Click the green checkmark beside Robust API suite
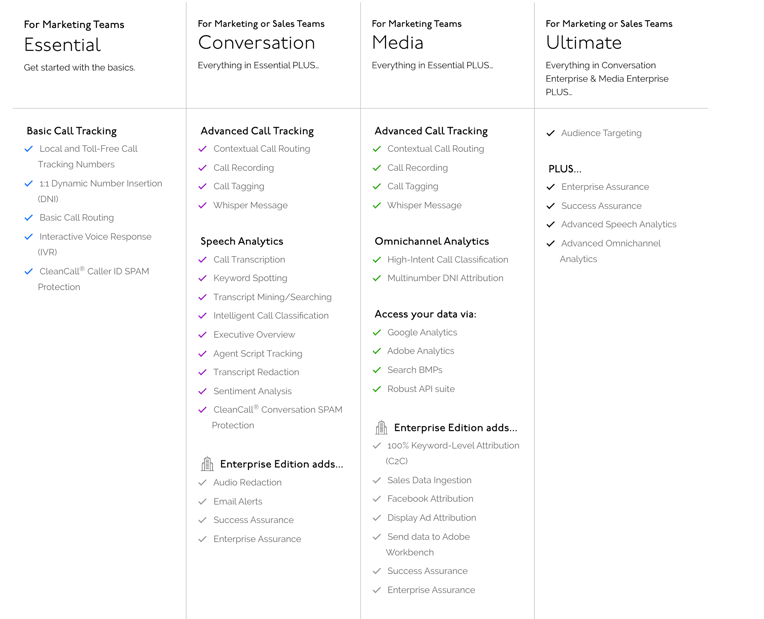Image resolution: width=764 pixels, height=619 pixels. coord(377,389)
